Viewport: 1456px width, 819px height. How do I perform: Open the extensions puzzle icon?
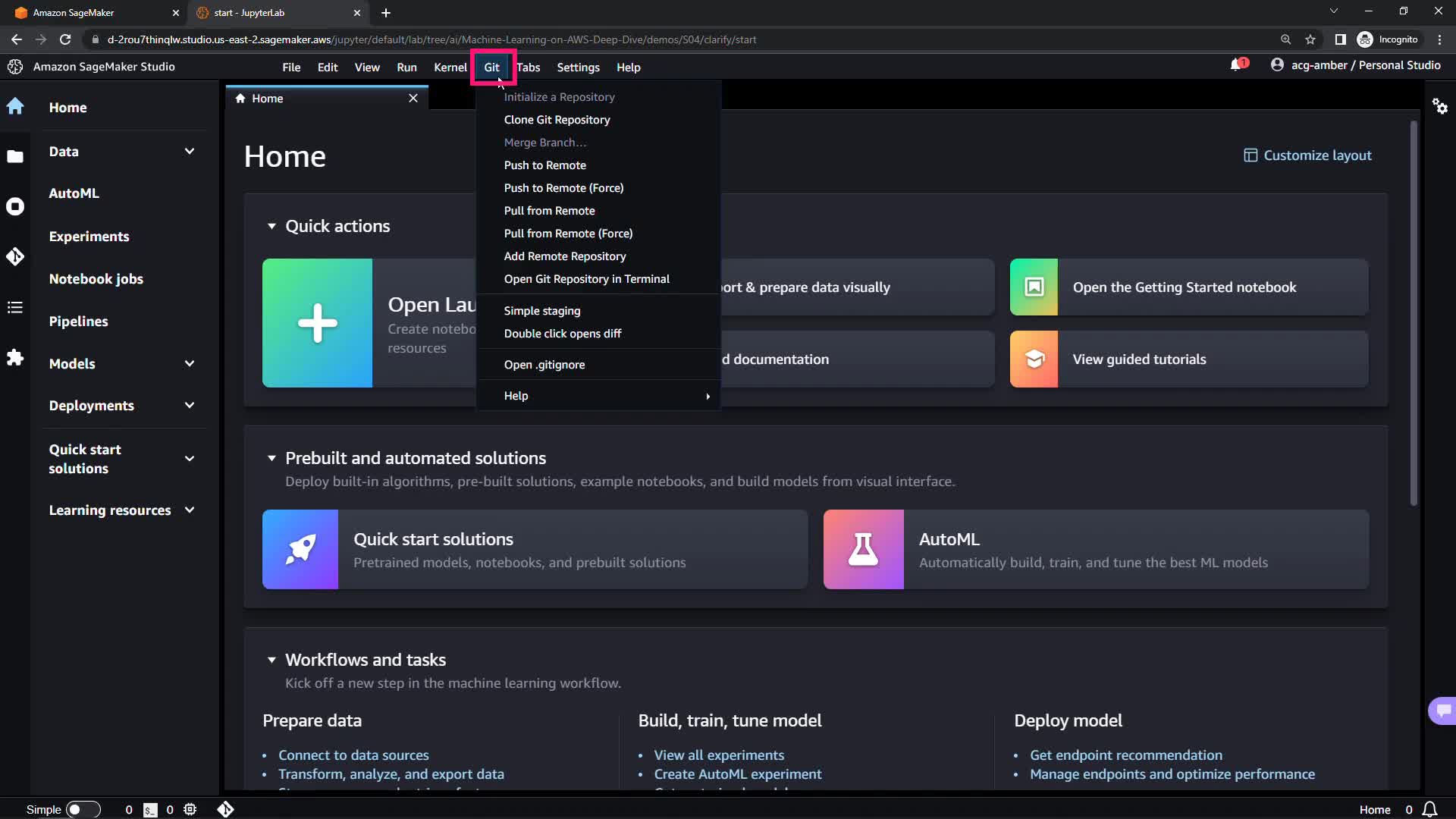click(x=15, y=357)
